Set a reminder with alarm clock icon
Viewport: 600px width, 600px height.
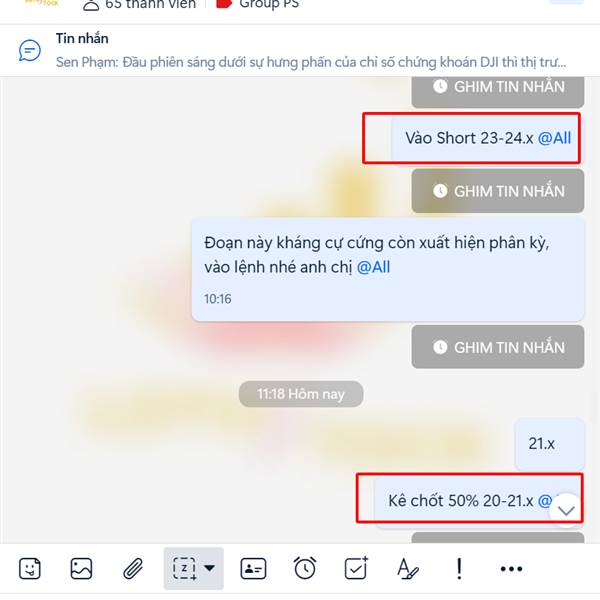(305, 568)
